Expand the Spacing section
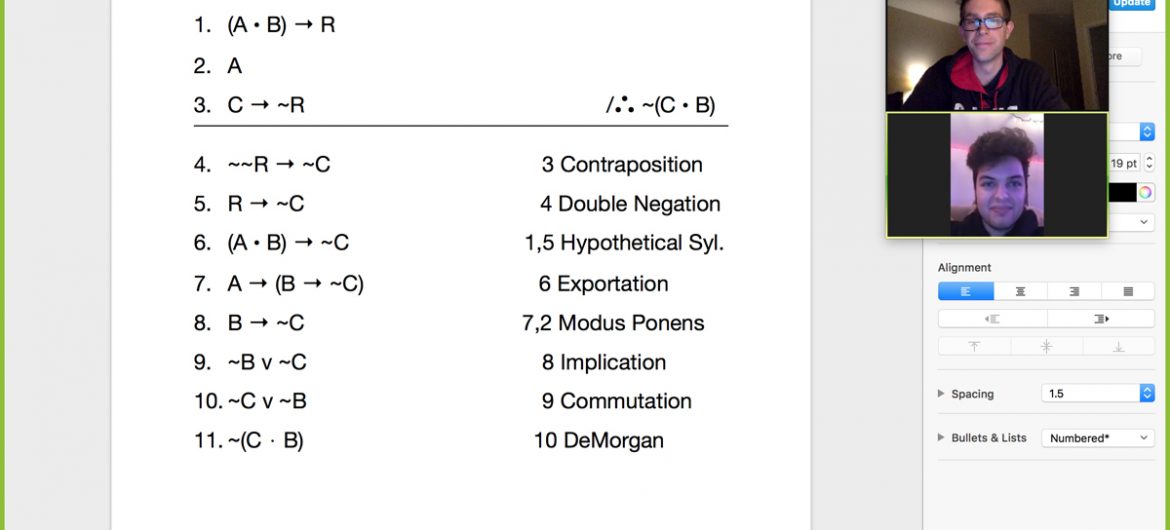 (x=941, y=394)
